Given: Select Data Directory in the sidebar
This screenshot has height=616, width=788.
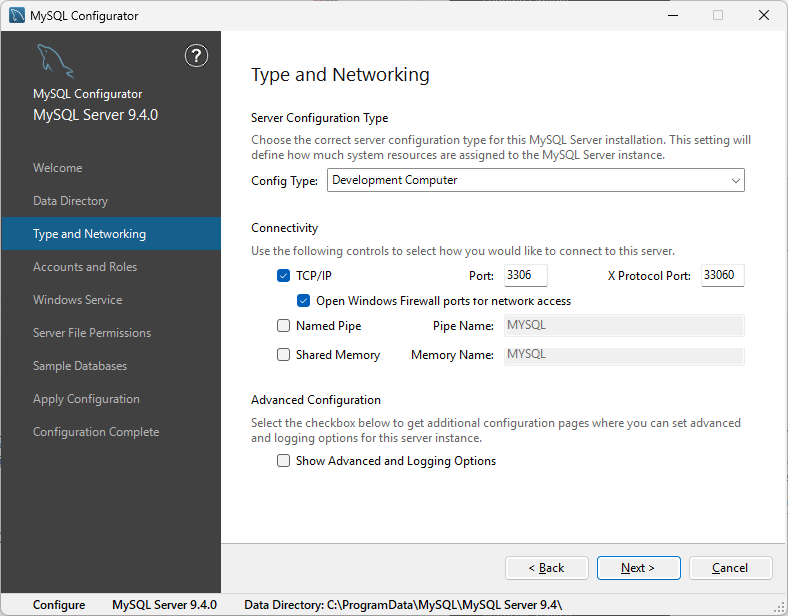Looking at the screenshot, I should pos(70,201).
